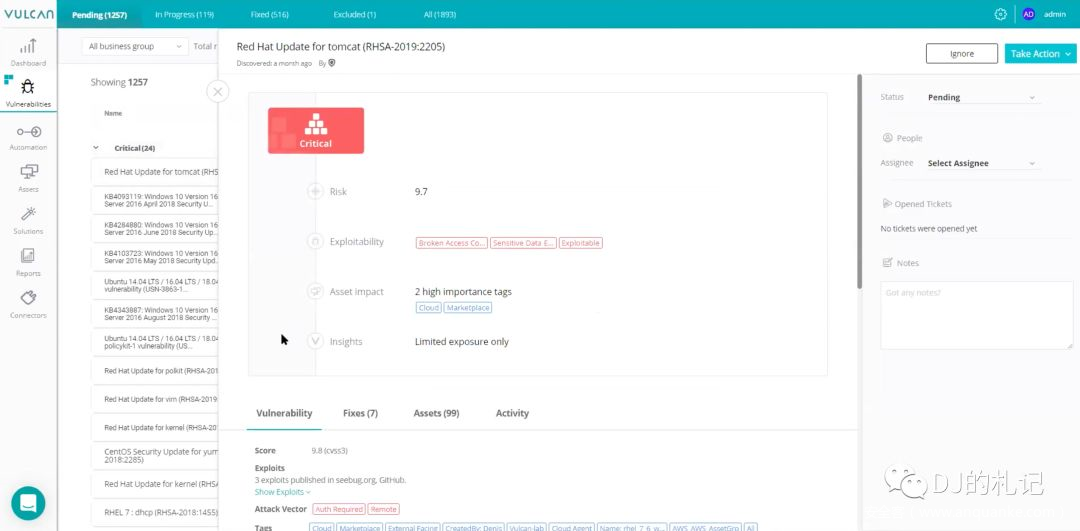Select Red Hat Update for polkit row
Viewport: 1080px width, 531px height.
coord(155,371)
